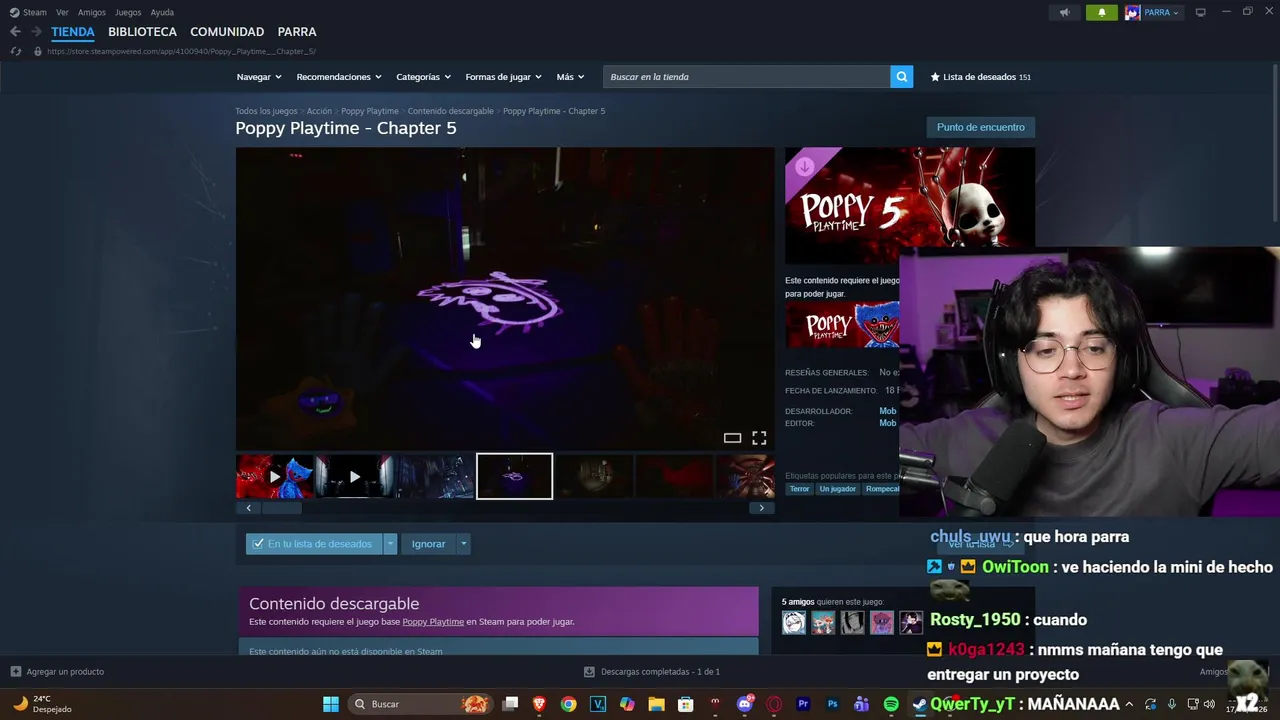
Task: Uncheck En tu lista de deseados
Action: (x=314, y=544)
